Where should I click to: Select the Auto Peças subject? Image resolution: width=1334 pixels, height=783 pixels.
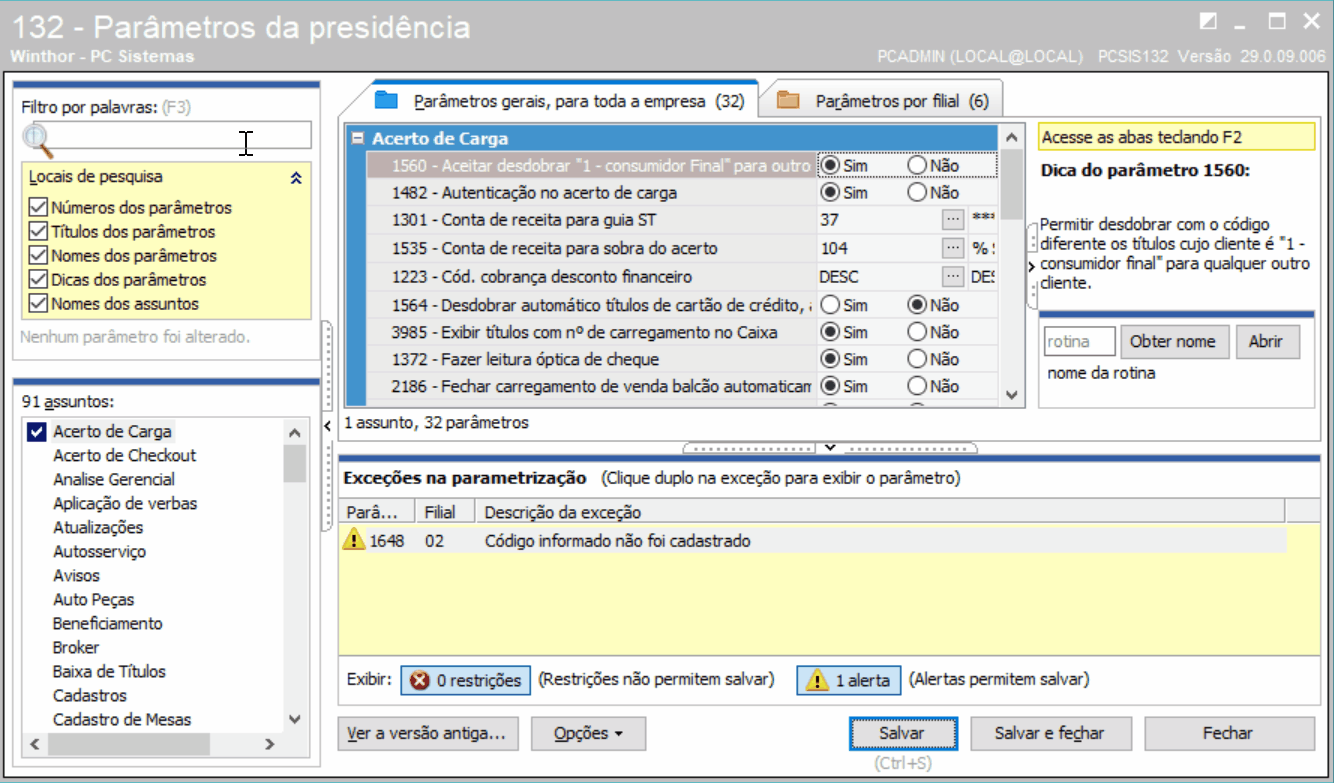tap(93, 599)
